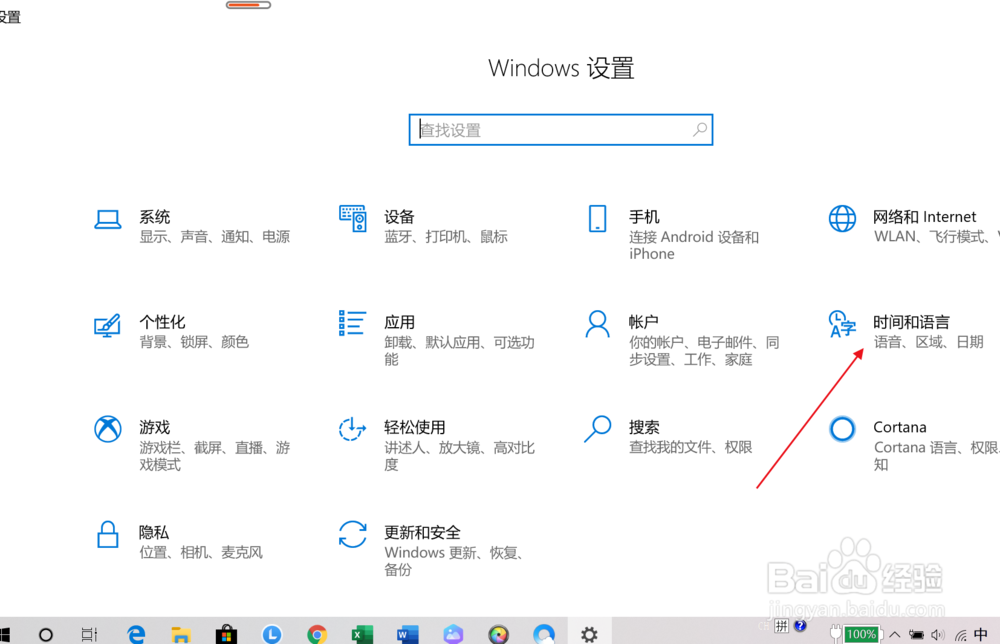Image resolution: width=1000 pixels, height=644 pixels.
Task: Open the 应用 apps list icon
Action: coord(352,323)
